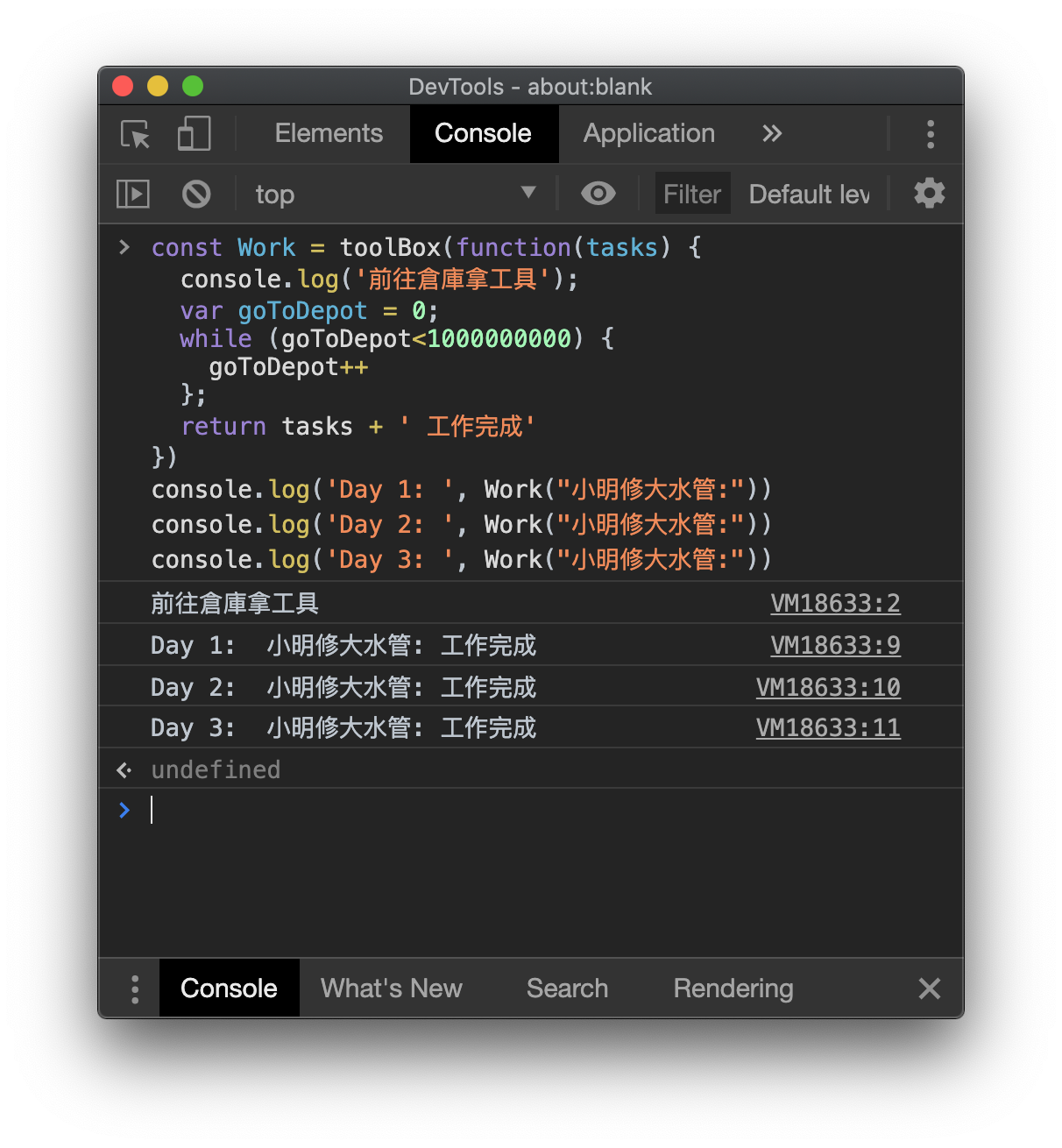
Task: Close the drawer with the X
Action: 929,989
